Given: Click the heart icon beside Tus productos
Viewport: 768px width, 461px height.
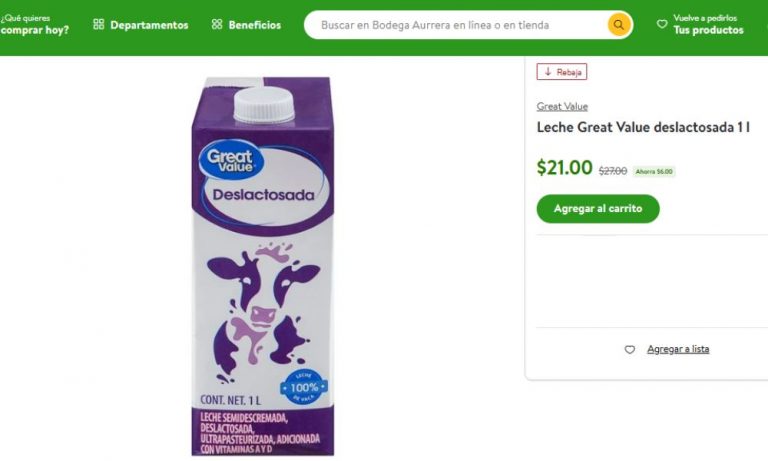Looking at the screenshot, I should click(662, 24).
